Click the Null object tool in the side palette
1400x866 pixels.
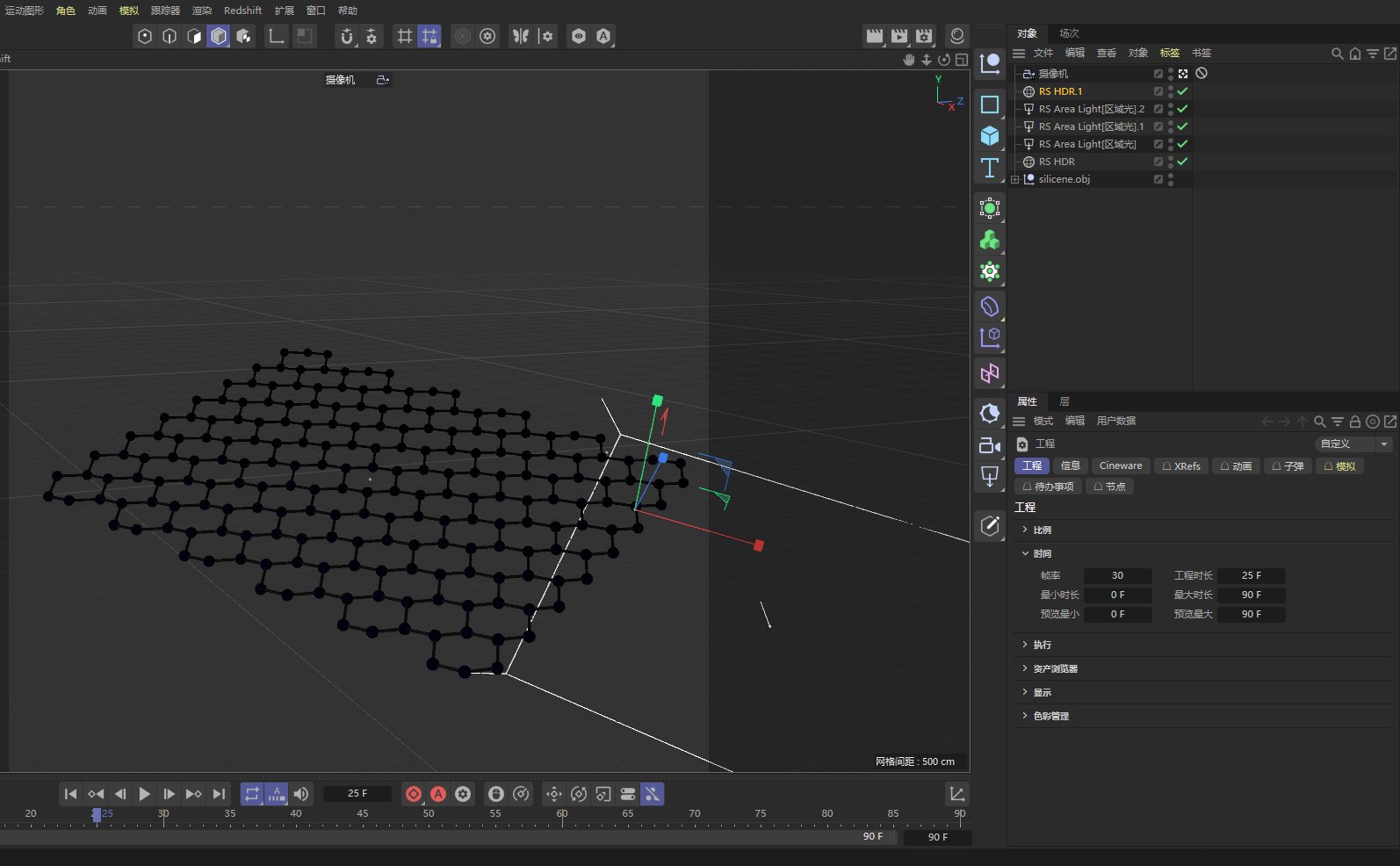(x=990, y=63)
